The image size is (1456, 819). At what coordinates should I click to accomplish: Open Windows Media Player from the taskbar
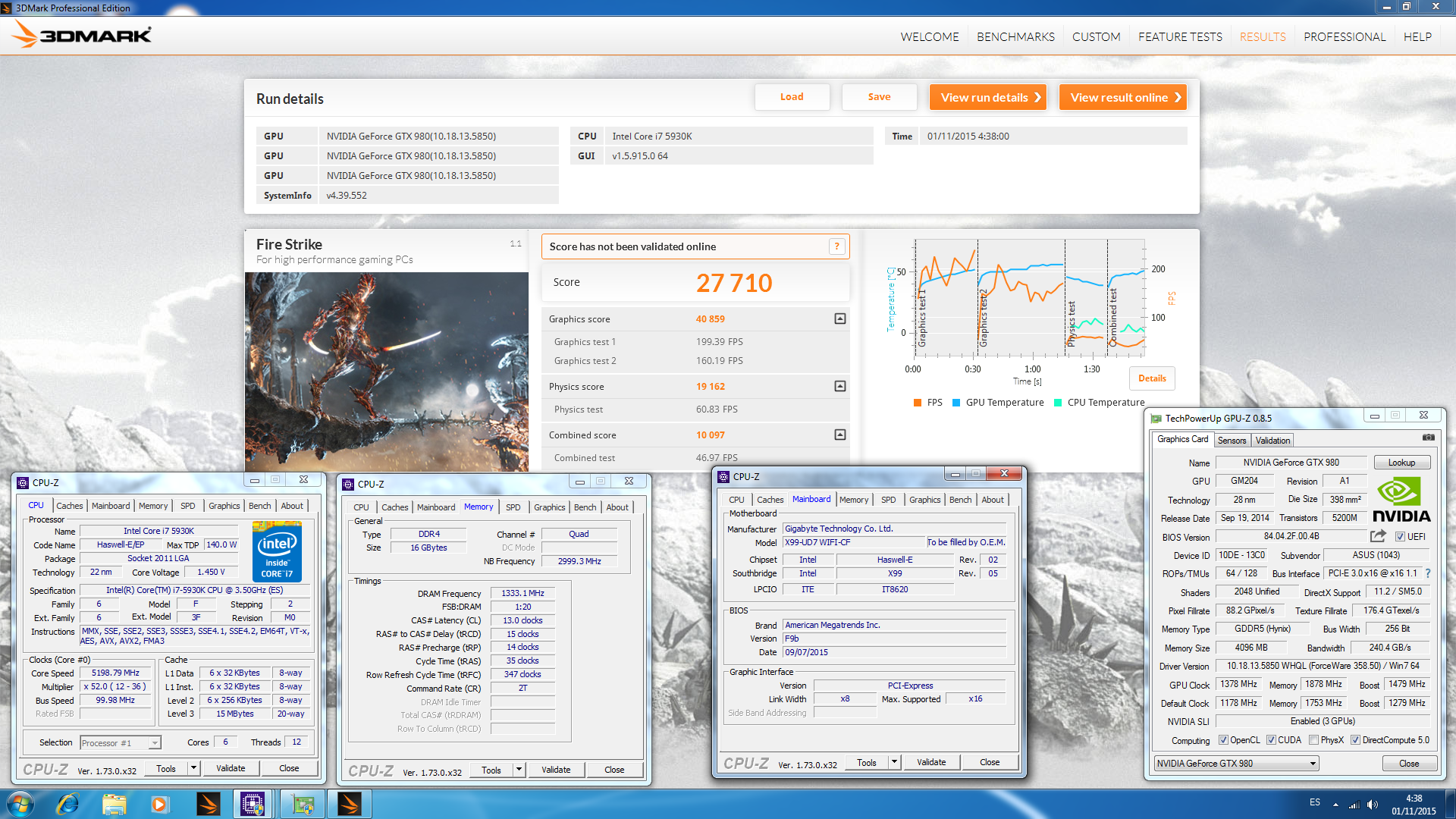point(159,804)
